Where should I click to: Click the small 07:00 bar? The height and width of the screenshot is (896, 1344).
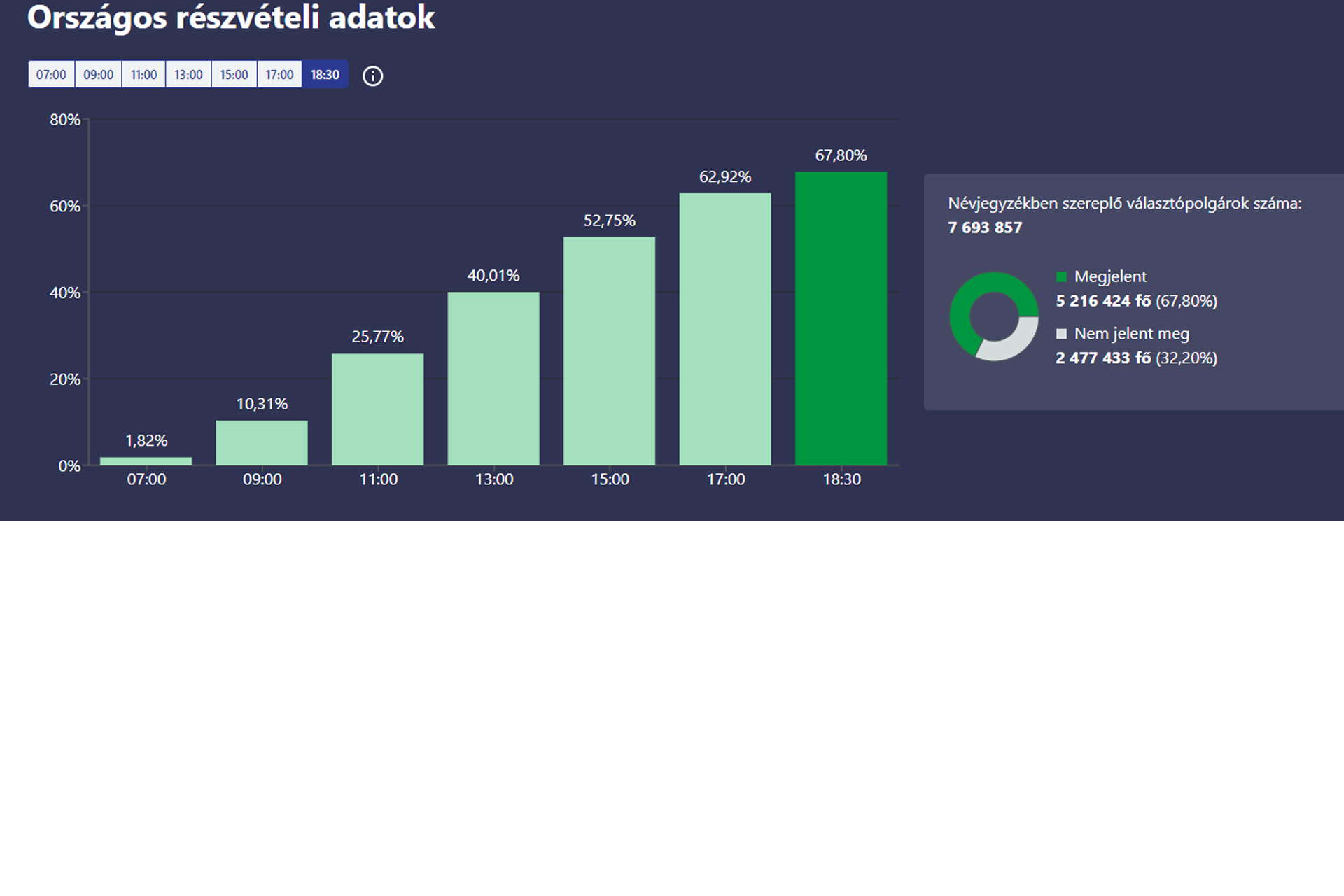(x=146, y=461)
